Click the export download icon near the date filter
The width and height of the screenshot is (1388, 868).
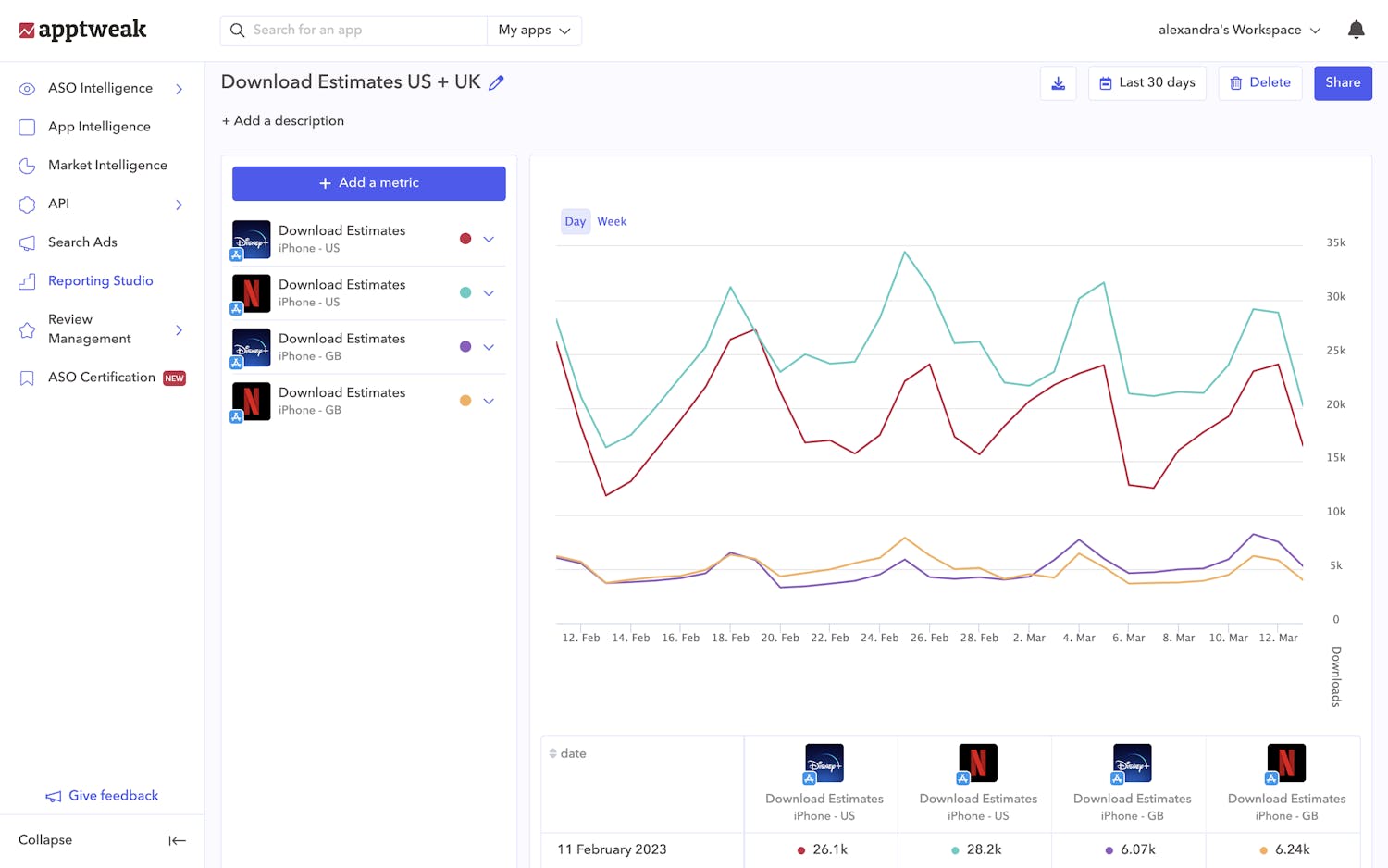1058,82
